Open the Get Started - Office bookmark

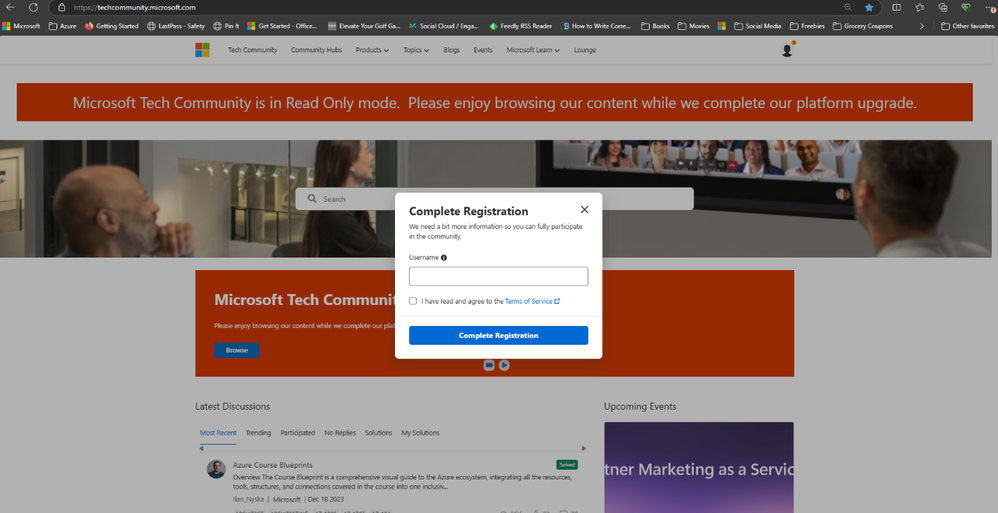coord(282,26)
